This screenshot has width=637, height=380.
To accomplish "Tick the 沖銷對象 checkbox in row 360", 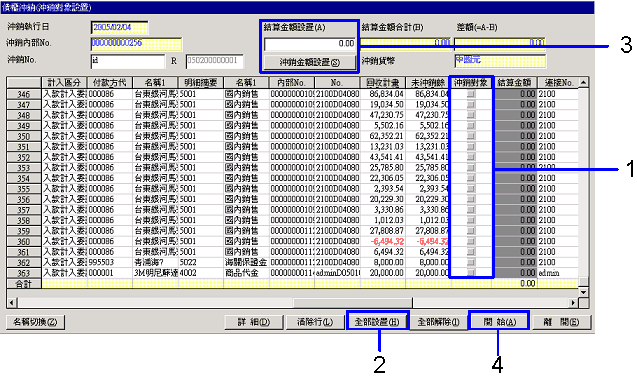I will 471,241.
